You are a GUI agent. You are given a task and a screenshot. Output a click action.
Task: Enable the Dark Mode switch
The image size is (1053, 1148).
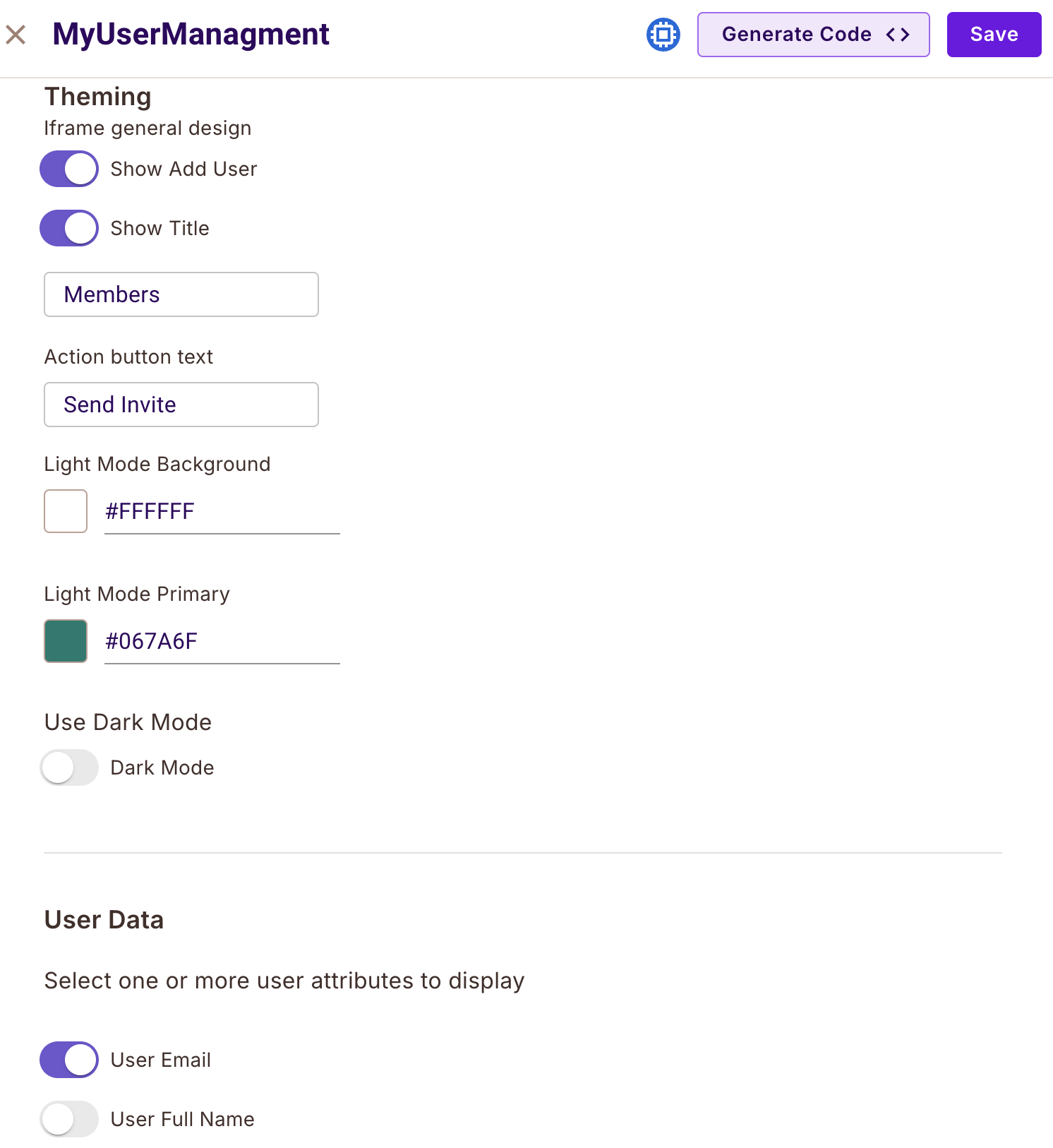click(69, 767)
